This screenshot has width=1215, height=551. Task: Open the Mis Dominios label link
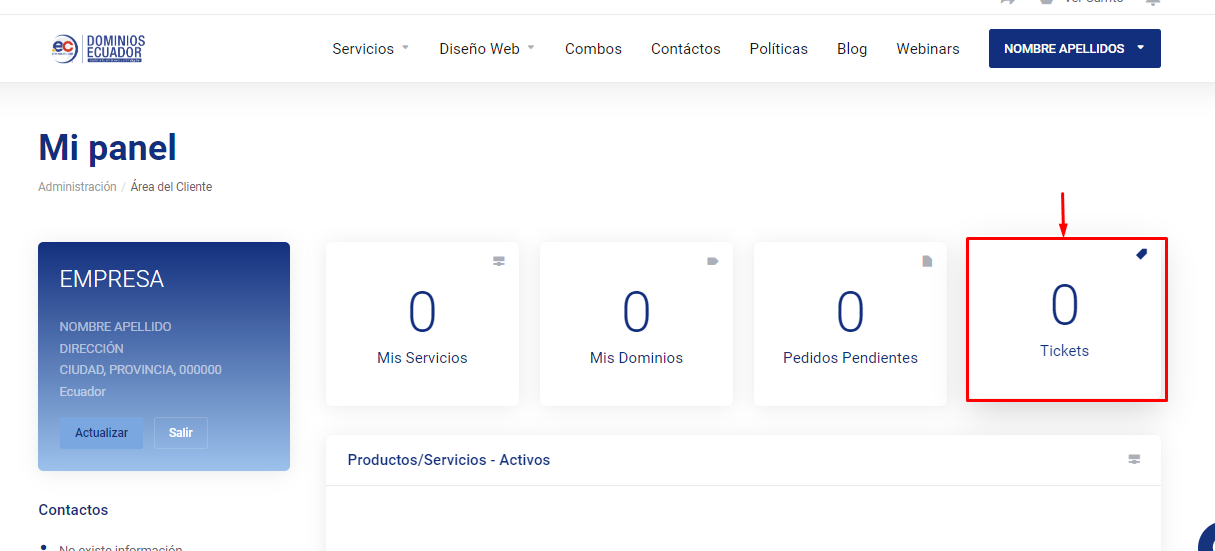(x=636, y=358)
